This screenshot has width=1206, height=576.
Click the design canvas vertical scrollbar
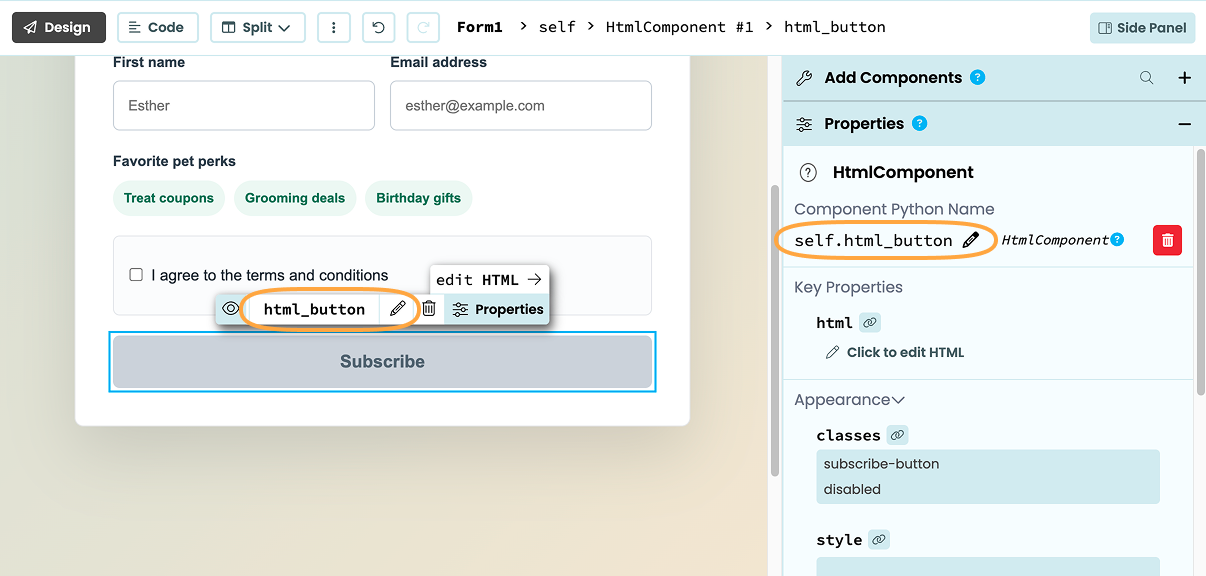tap(774, 330)
